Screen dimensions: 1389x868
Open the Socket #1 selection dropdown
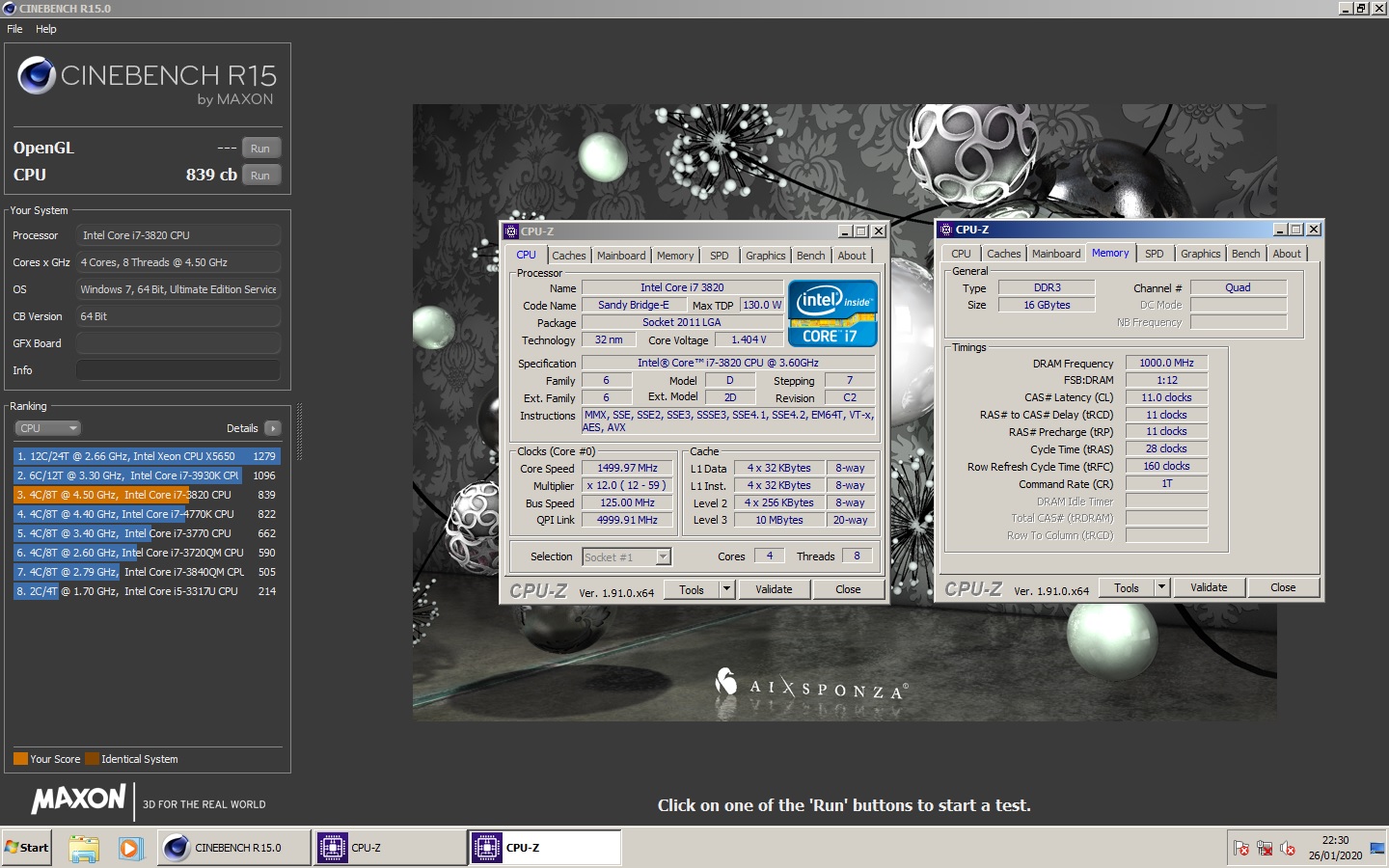click(x=663, y=556)
